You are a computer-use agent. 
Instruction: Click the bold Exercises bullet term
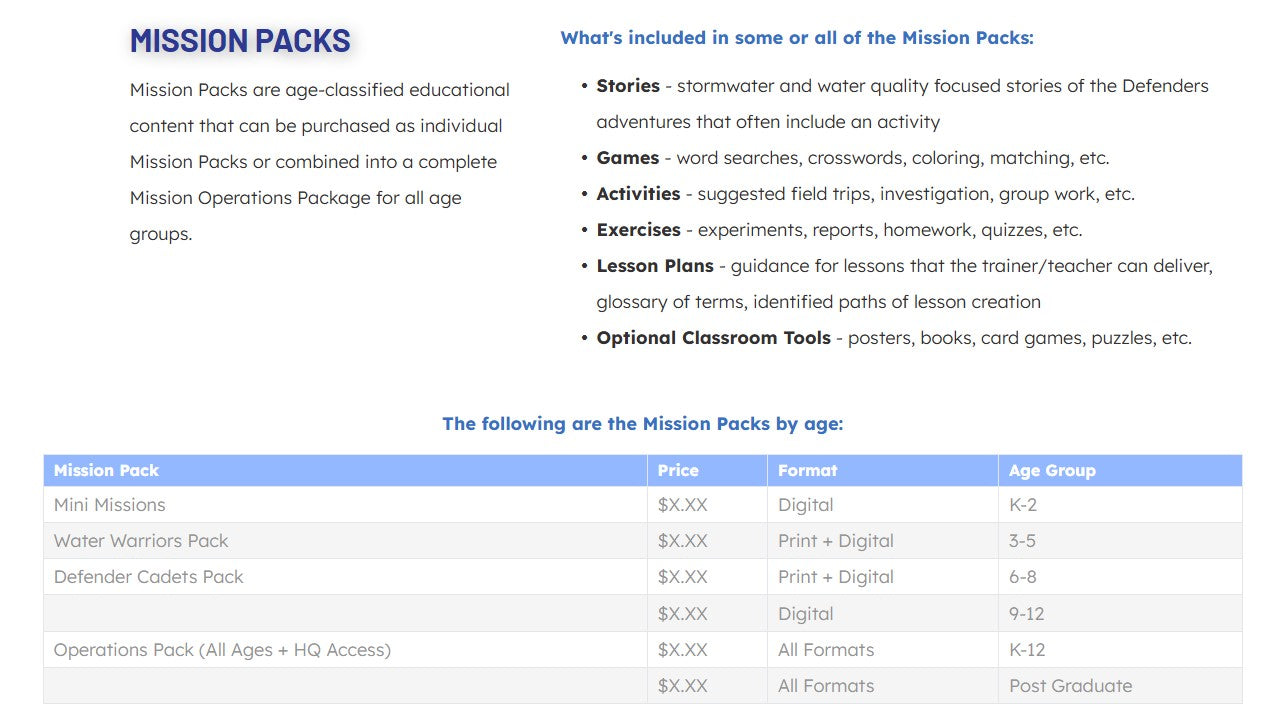click(638, 230)
